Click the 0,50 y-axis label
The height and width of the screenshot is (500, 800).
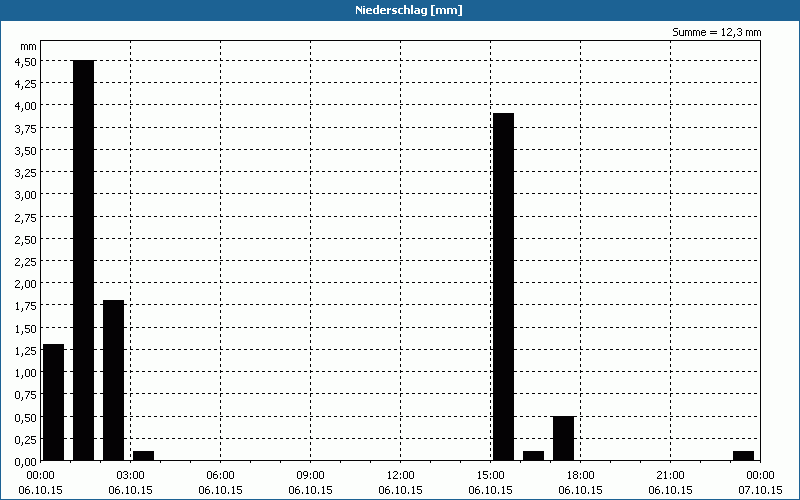(26, 417)
